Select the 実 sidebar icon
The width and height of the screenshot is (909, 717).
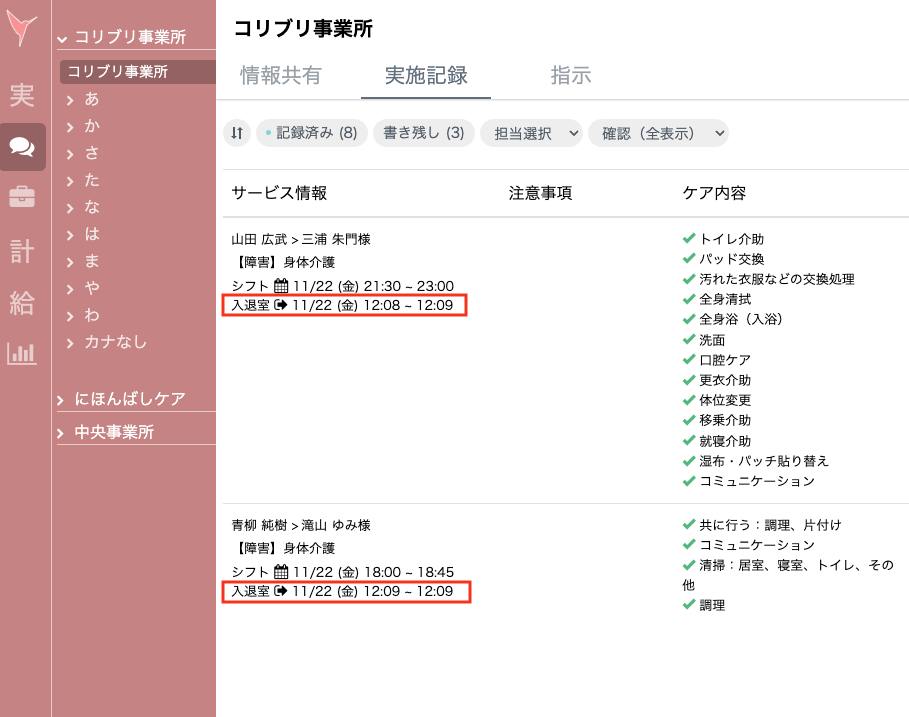[x=21, y=95]
